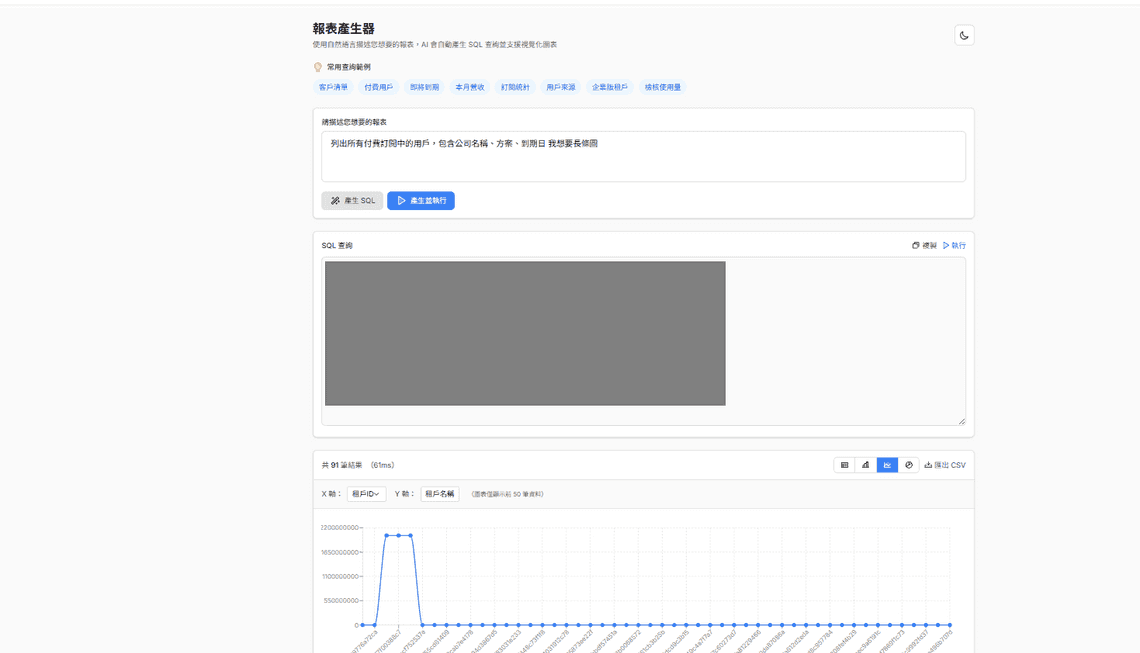
Task: Toggle dark mode with the moon icon
Action: point(964,35)
